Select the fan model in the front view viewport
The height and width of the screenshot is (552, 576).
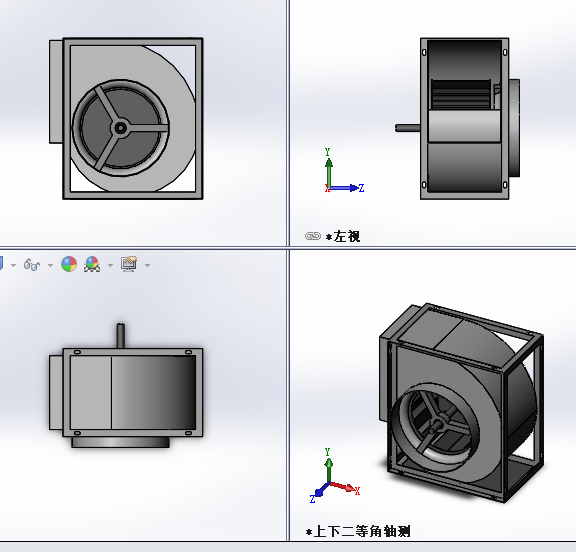click(x=126, y=118)
